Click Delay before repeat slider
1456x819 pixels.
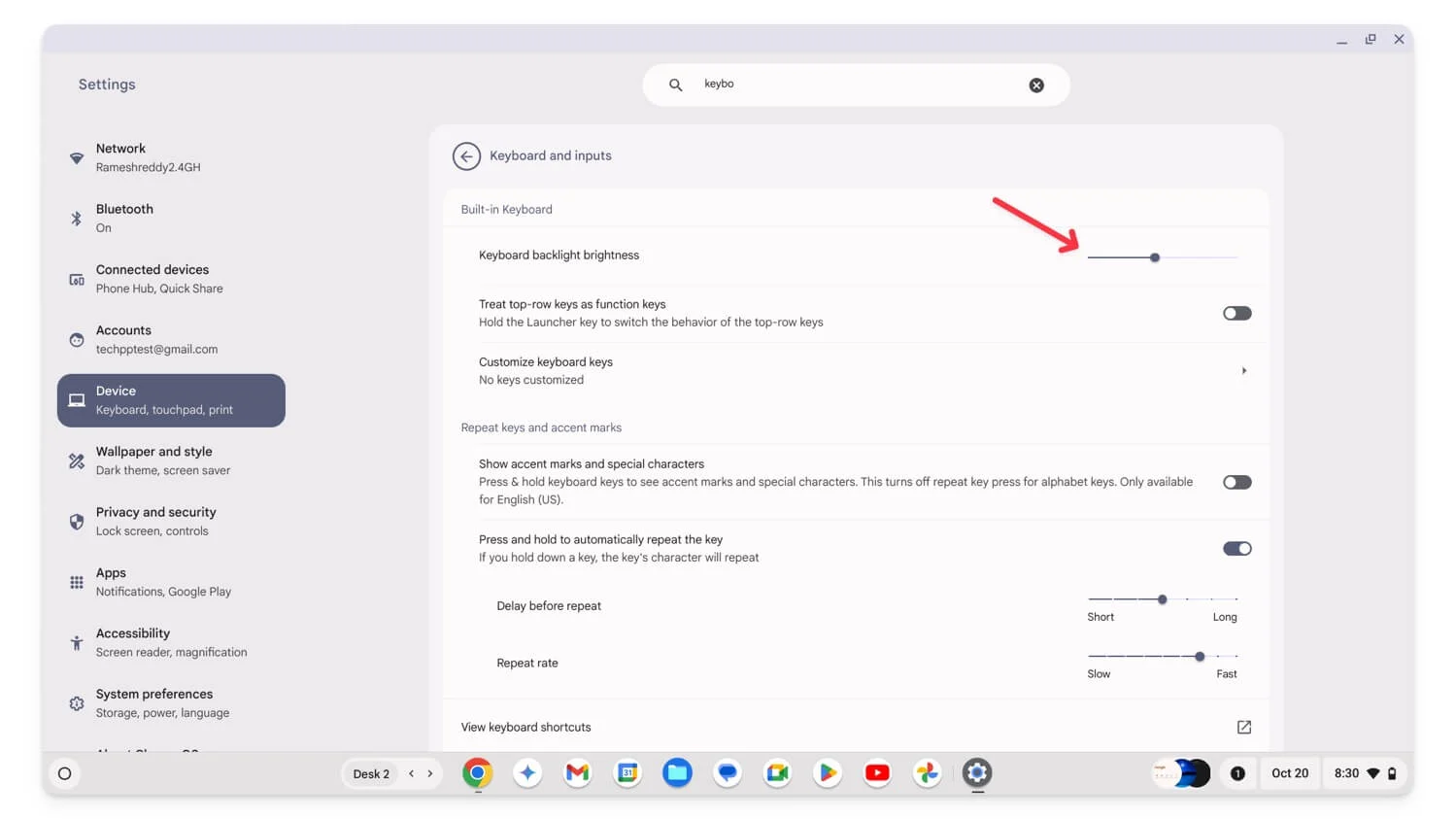tap(1163, 599)
